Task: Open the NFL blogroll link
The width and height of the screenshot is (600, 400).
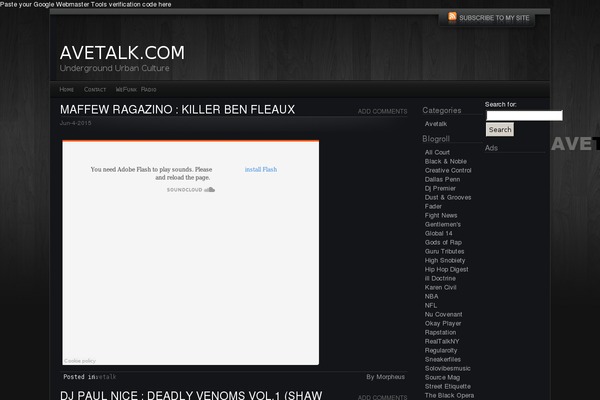Action: 431,305
